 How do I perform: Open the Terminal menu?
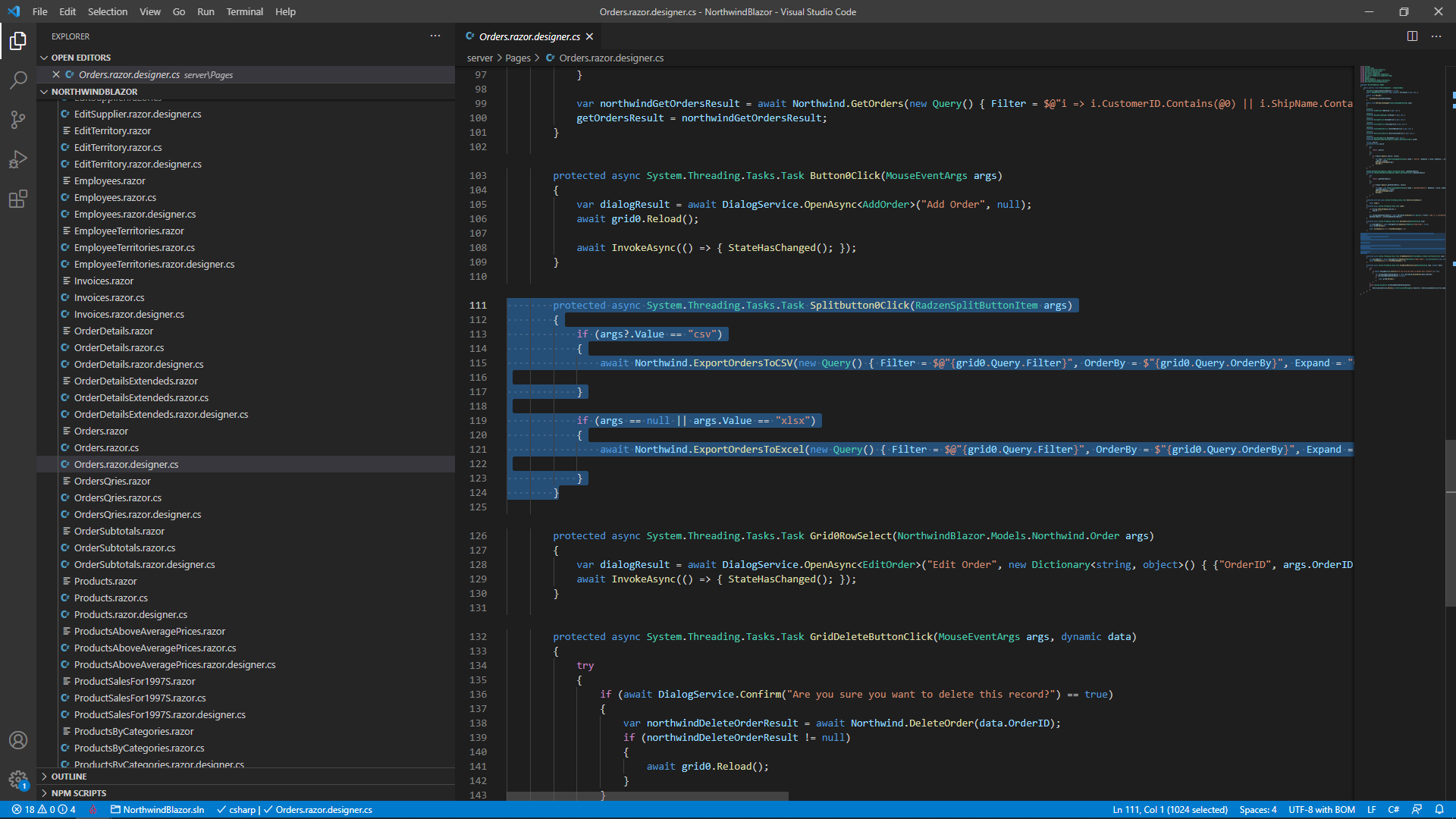(244, 11)
